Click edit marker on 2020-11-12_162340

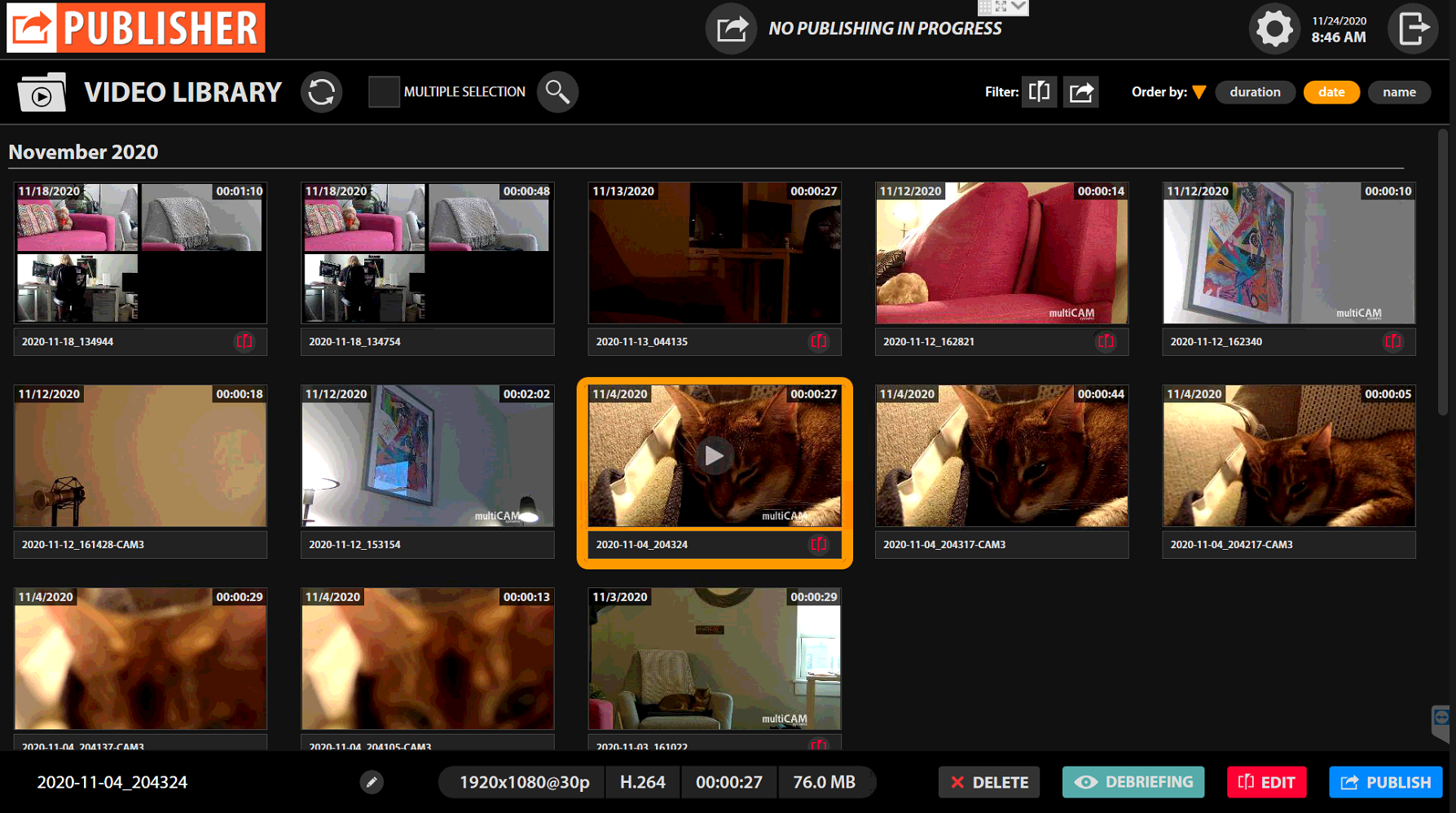click(x=1393, y=341)
